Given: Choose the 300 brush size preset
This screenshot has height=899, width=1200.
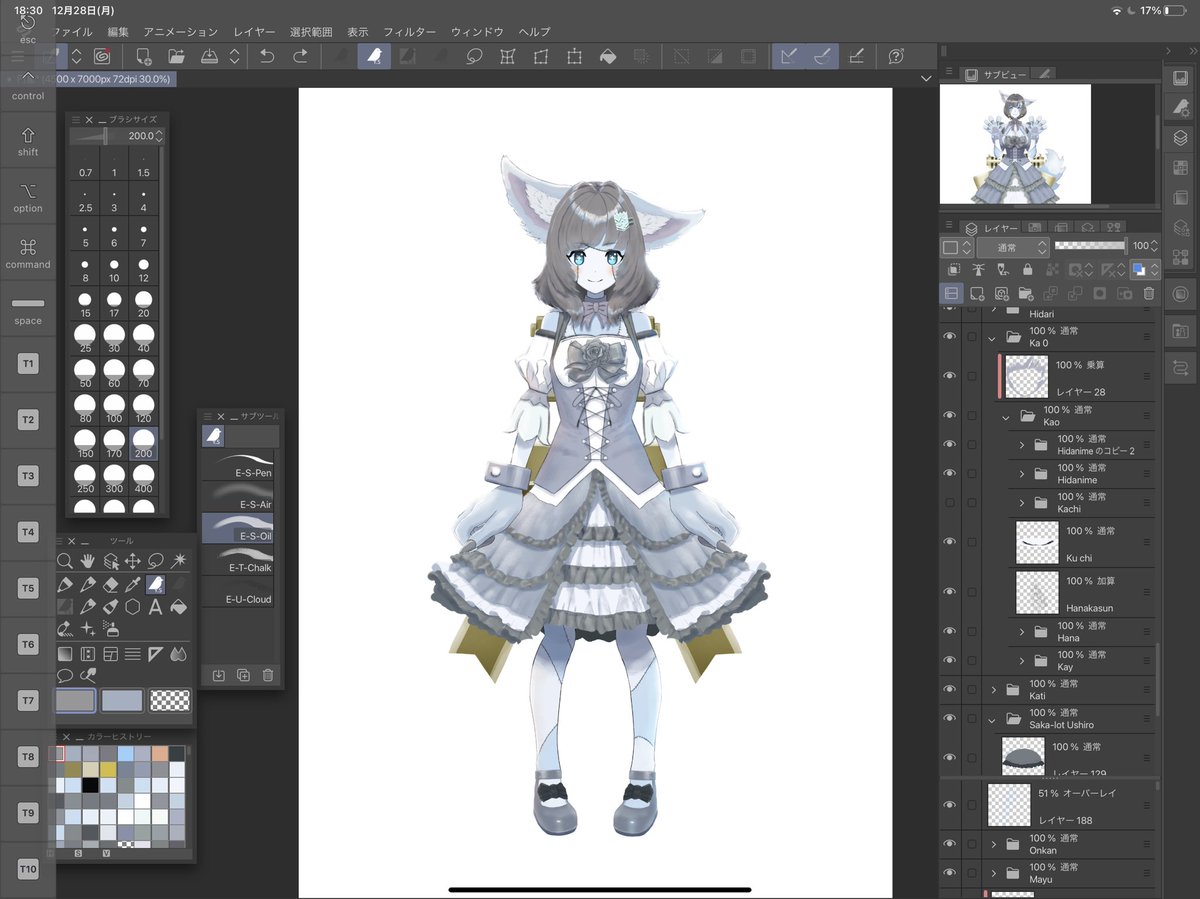Looking at the screenshot, I should point(114,481).
